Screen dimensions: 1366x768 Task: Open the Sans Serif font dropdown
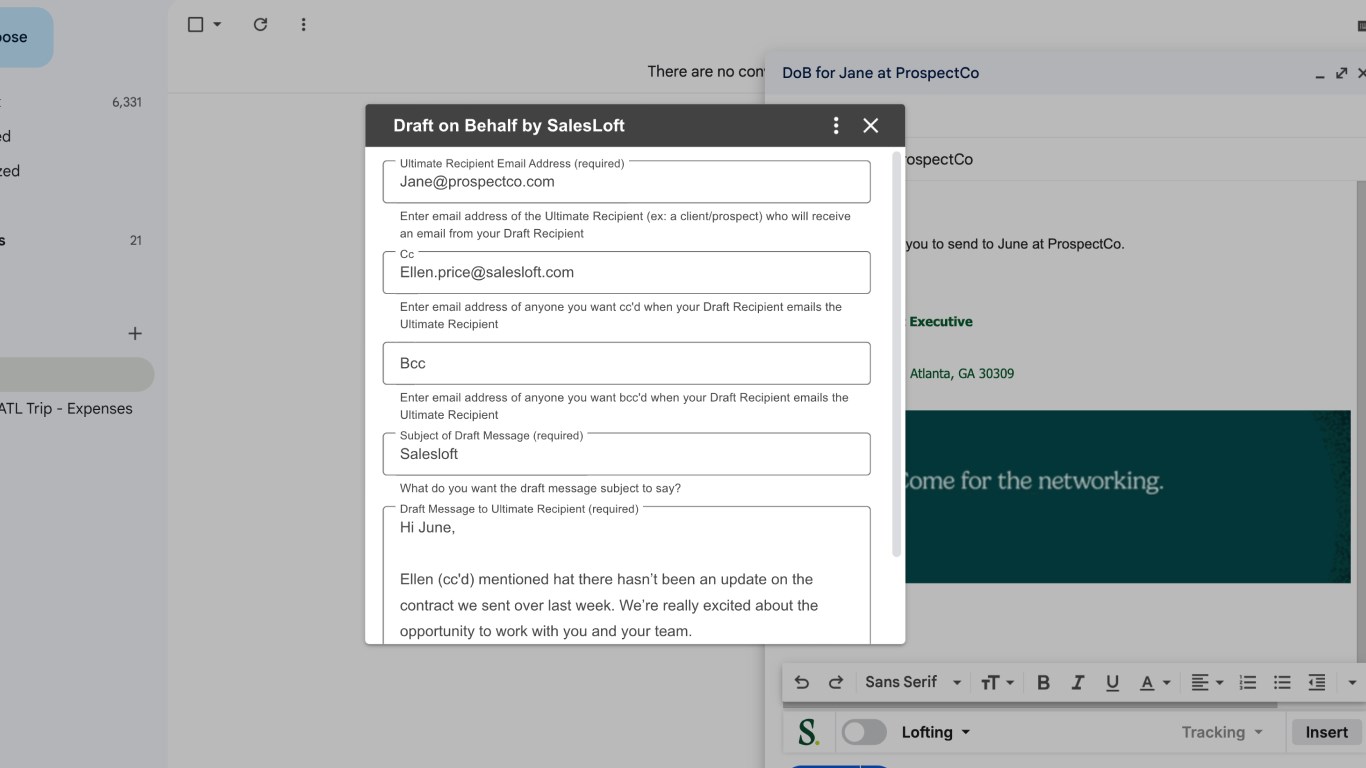point(912,682)
